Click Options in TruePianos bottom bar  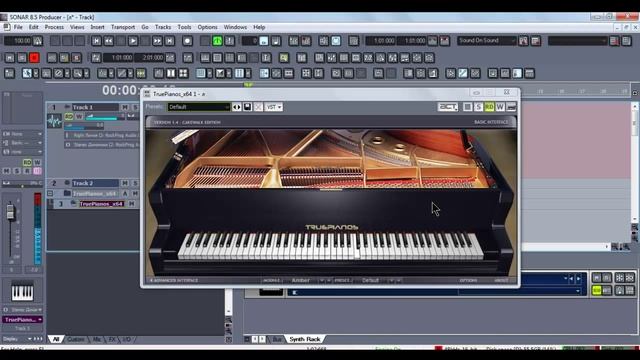[x=468, y=280]
